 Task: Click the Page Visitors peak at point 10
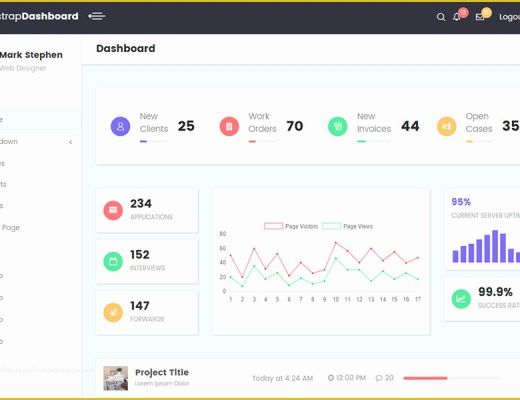click(x=336, y=243)
